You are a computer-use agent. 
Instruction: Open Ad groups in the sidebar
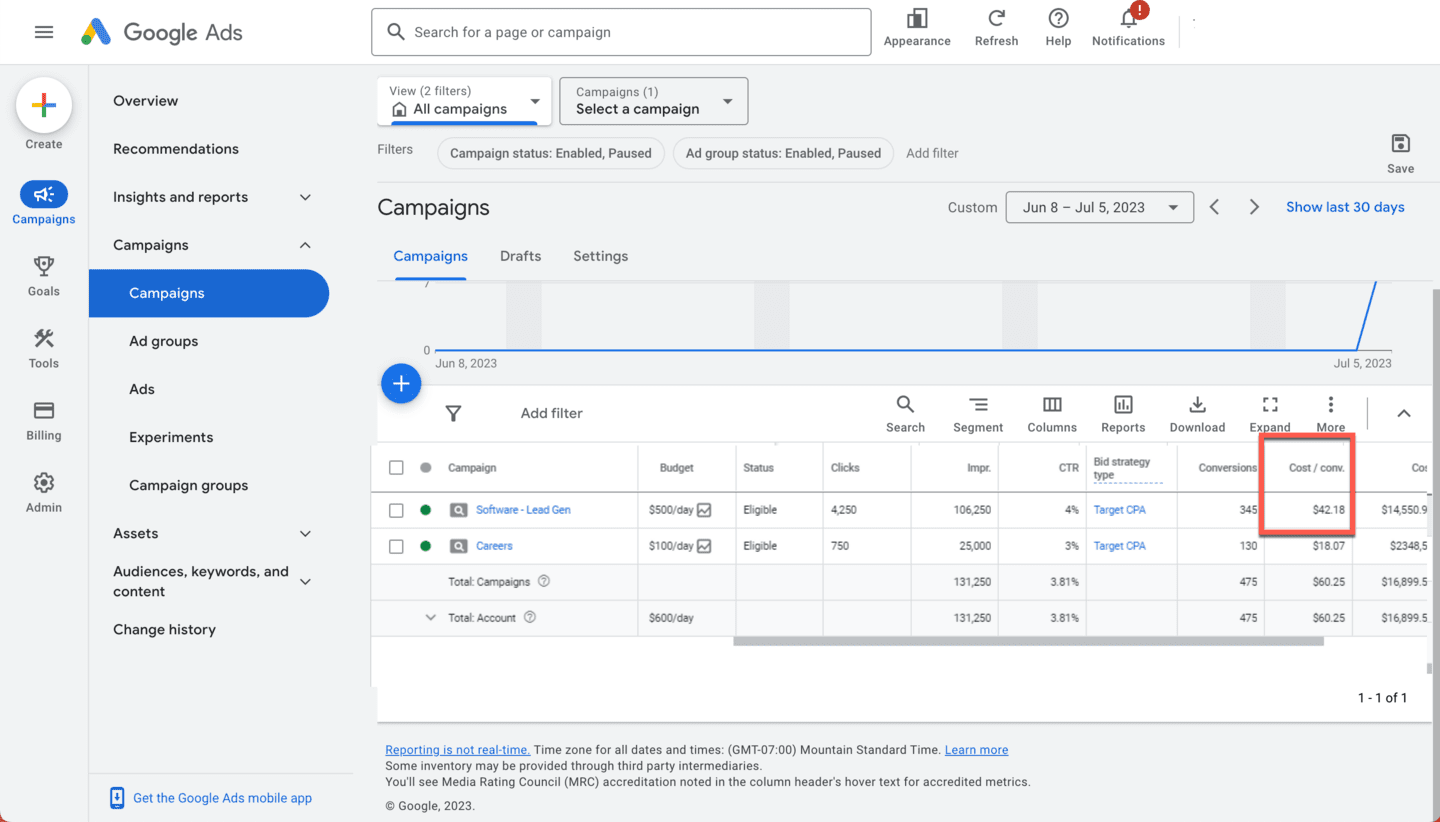(x=163, y=341)
